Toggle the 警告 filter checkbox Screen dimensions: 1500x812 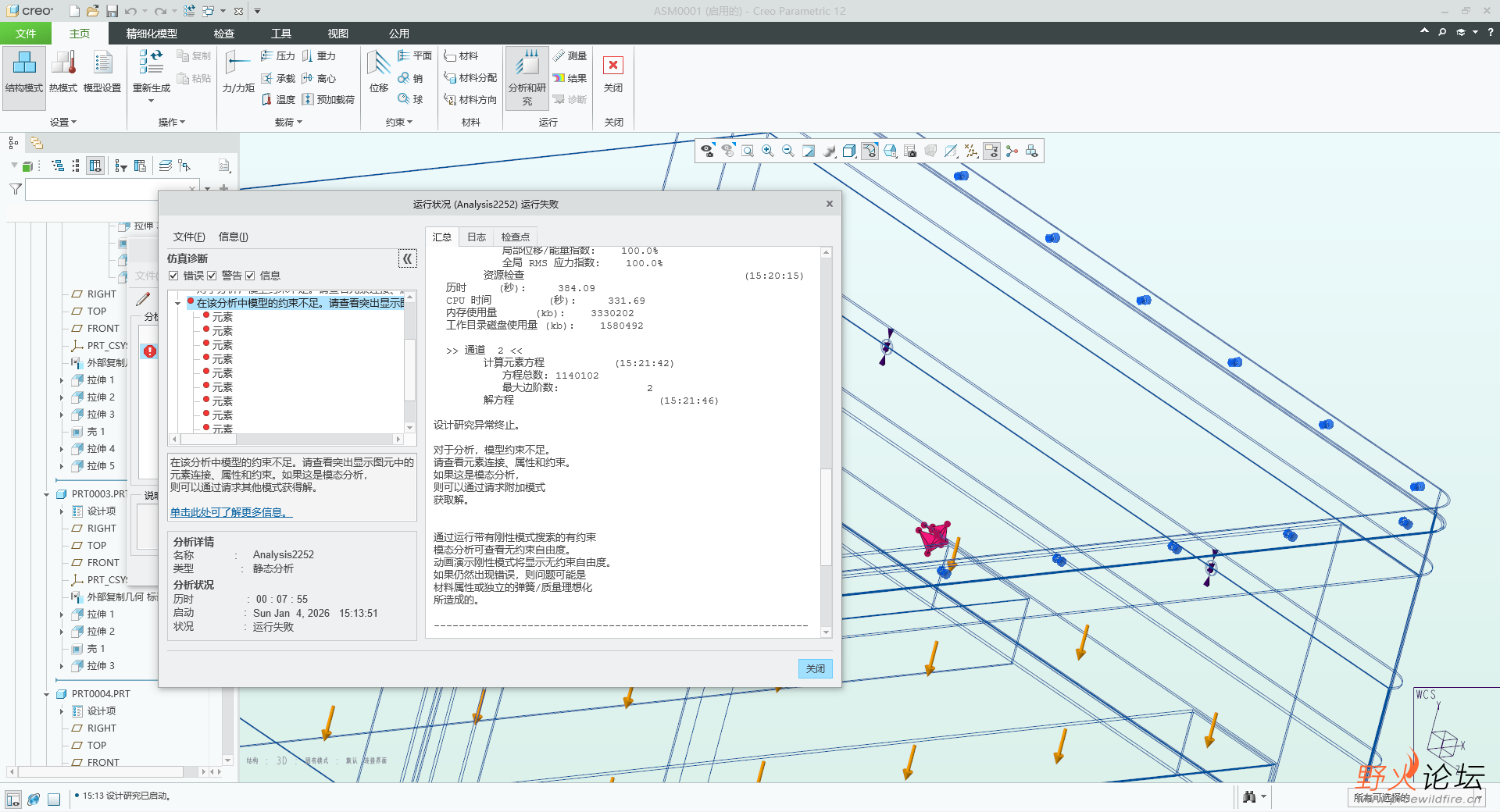pos(212,276)
